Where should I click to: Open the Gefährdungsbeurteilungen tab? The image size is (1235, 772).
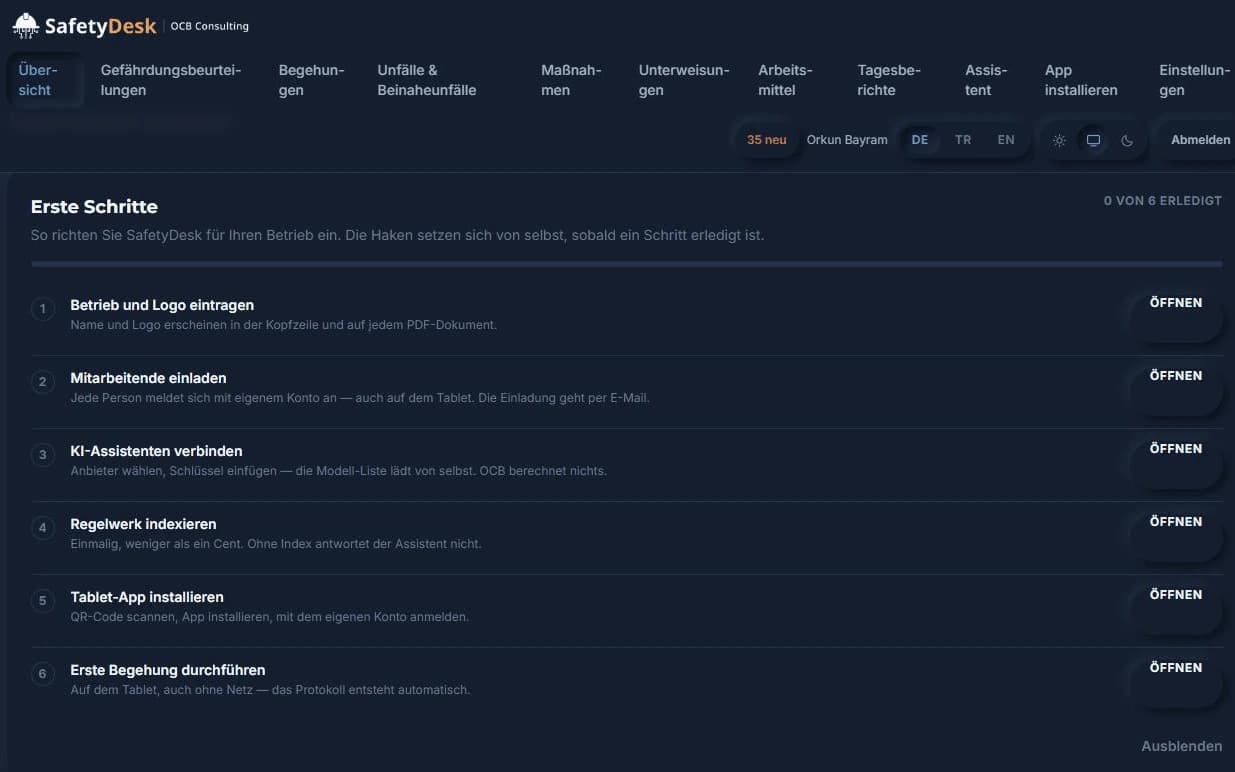point(171,80)
